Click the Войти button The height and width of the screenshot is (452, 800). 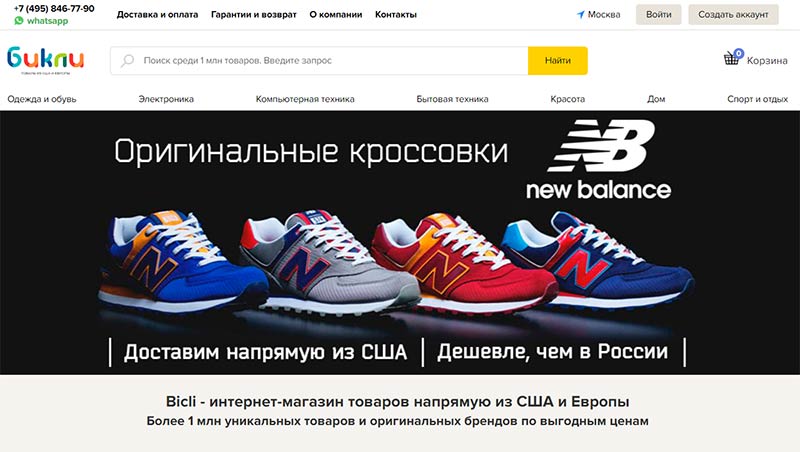[659, 15]
